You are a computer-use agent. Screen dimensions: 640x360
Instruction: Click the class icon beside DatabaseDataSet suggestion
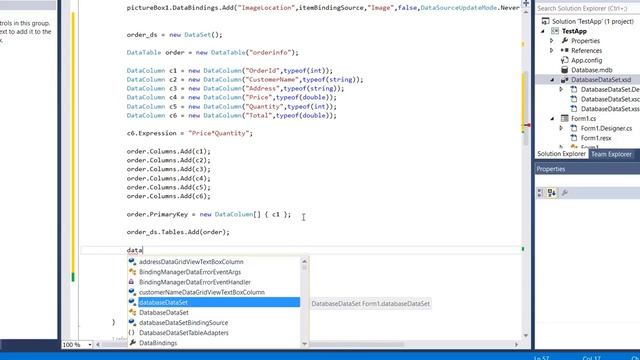pos(132,312)
